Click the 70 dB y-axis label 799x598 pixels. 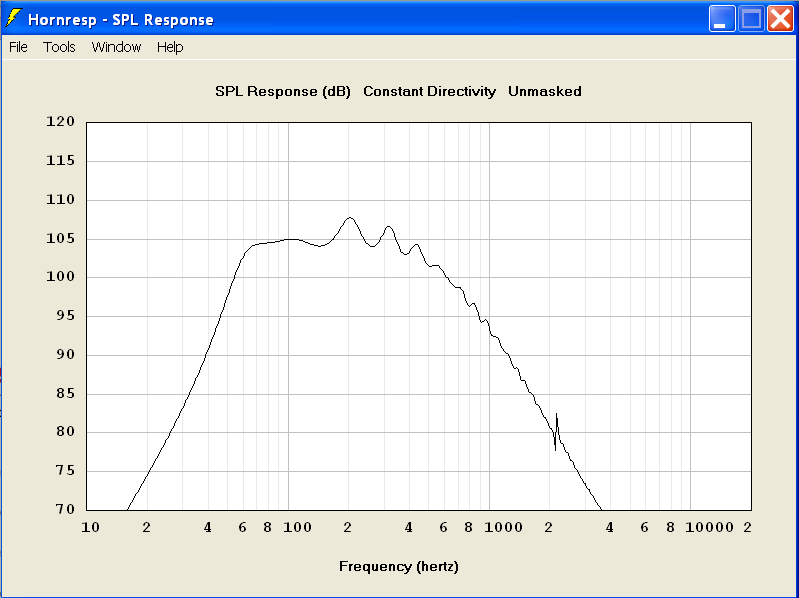pyautogui.click(x=64, y=509)
